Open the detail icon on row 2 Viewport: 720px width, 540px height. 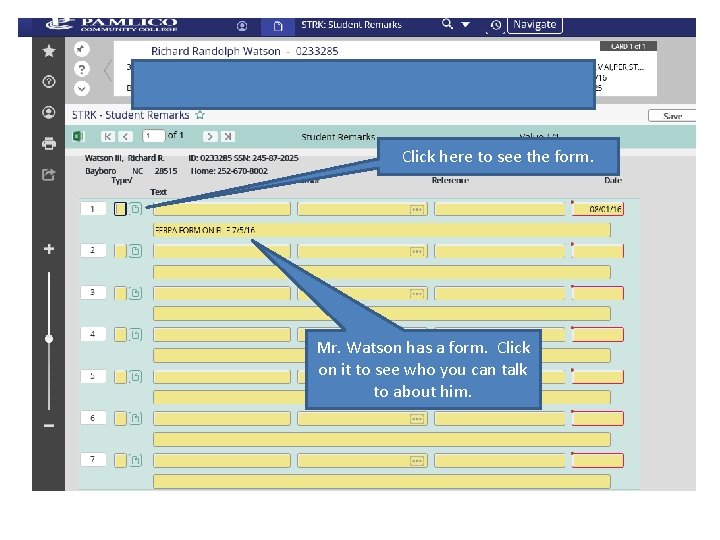(x=135, y=251)
